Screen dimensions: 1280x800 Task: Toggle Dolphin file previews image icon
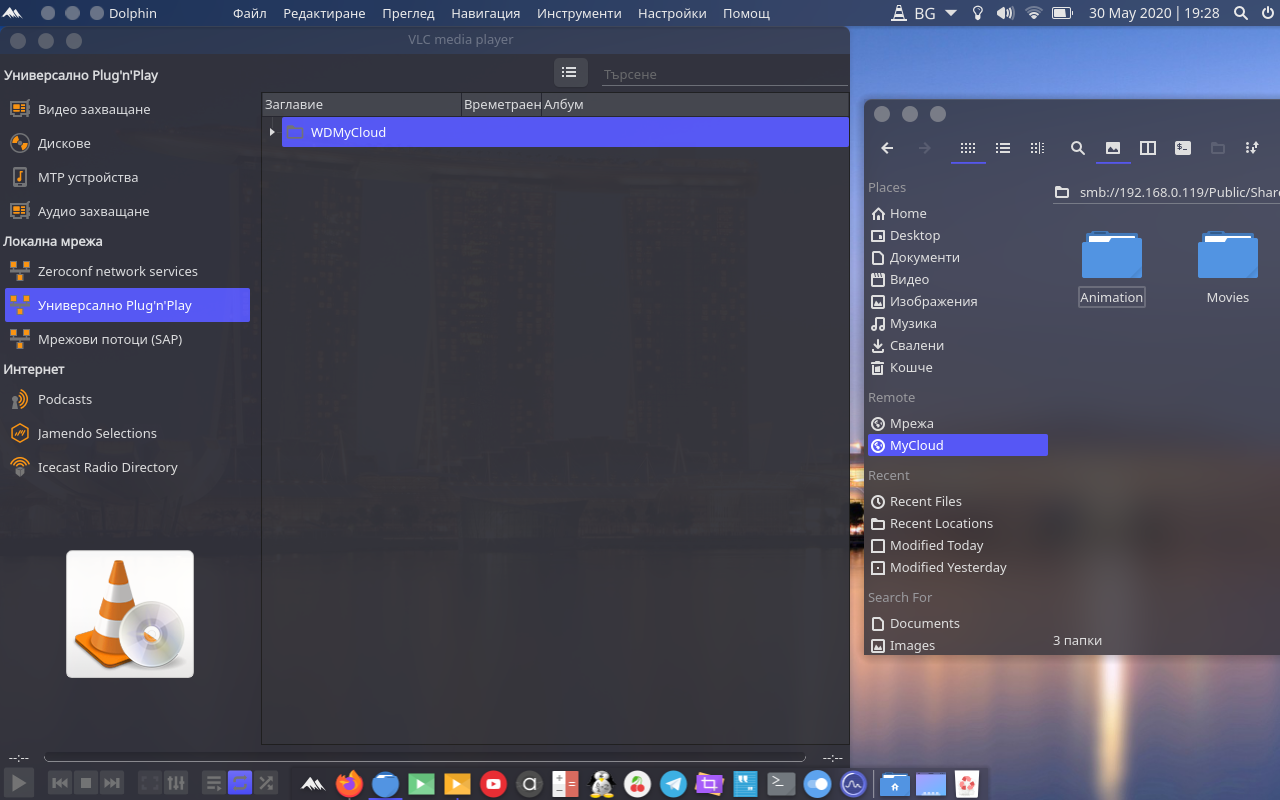(x=1113, y=148)
